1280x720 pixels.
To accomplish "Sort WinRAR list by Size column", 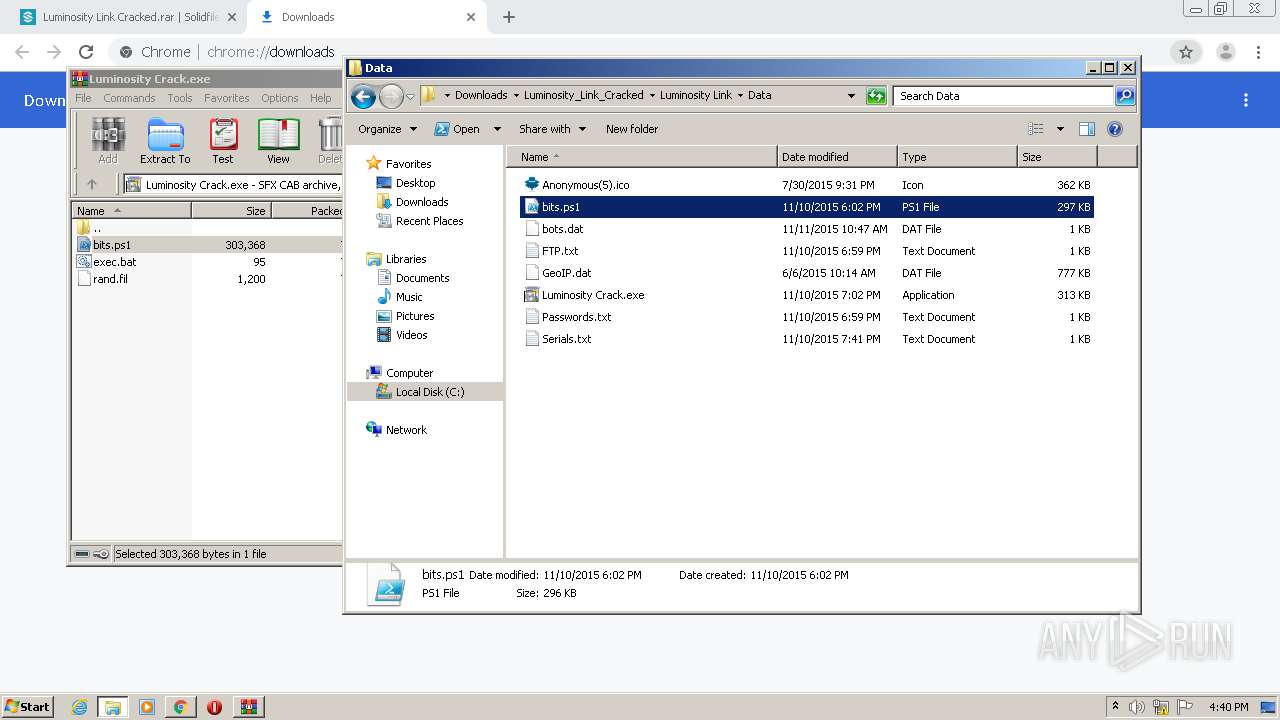I will click(231, 210).
